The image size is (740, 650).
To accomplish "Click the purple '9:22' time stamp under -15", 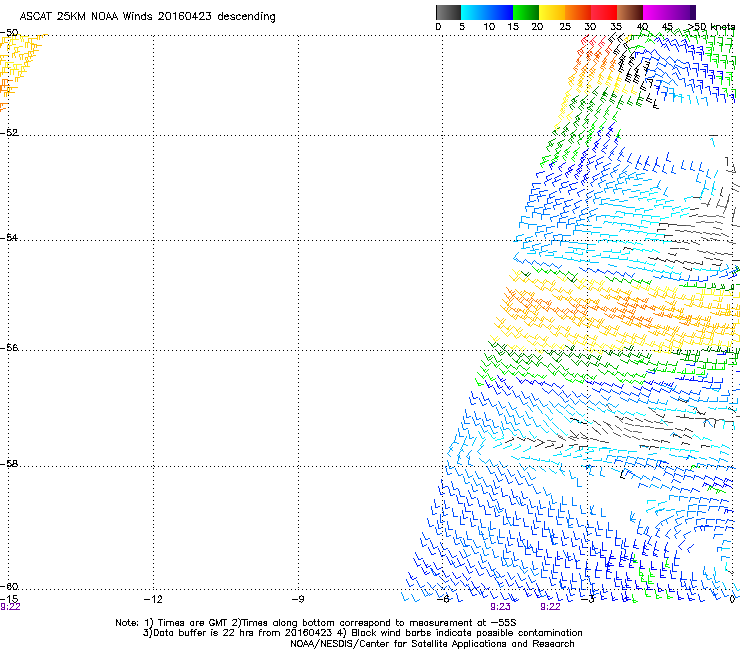I will click(x=10, y=607).
